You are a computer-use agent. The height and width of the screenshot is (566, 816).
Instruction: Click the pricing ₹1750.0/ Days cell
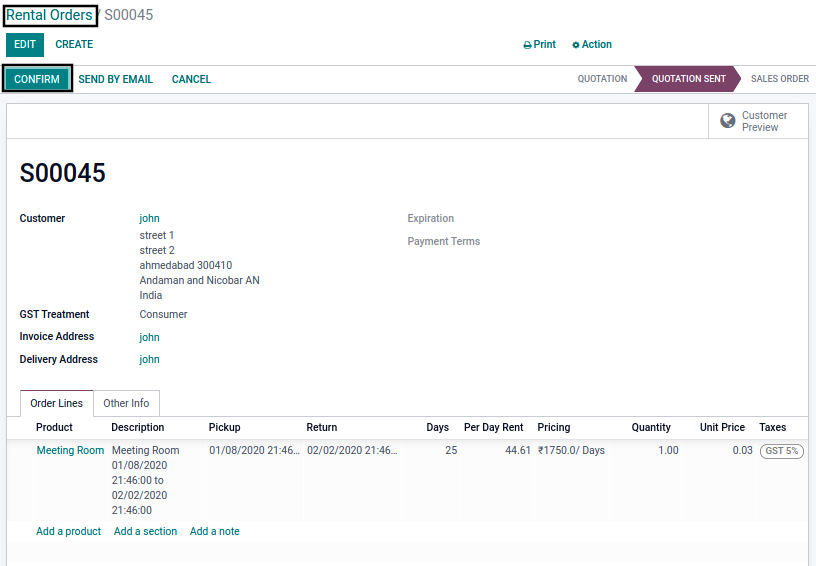click(x=571, y=451)
